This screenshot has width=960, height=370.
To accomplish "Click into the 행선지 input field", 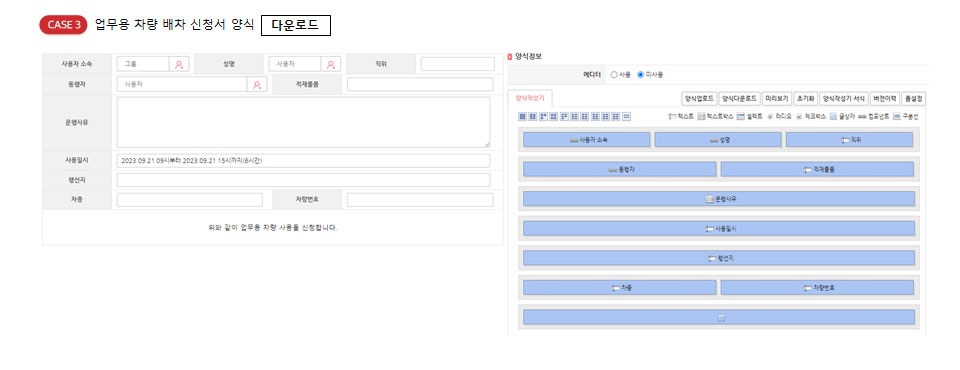I will click(x=304, y=180).
